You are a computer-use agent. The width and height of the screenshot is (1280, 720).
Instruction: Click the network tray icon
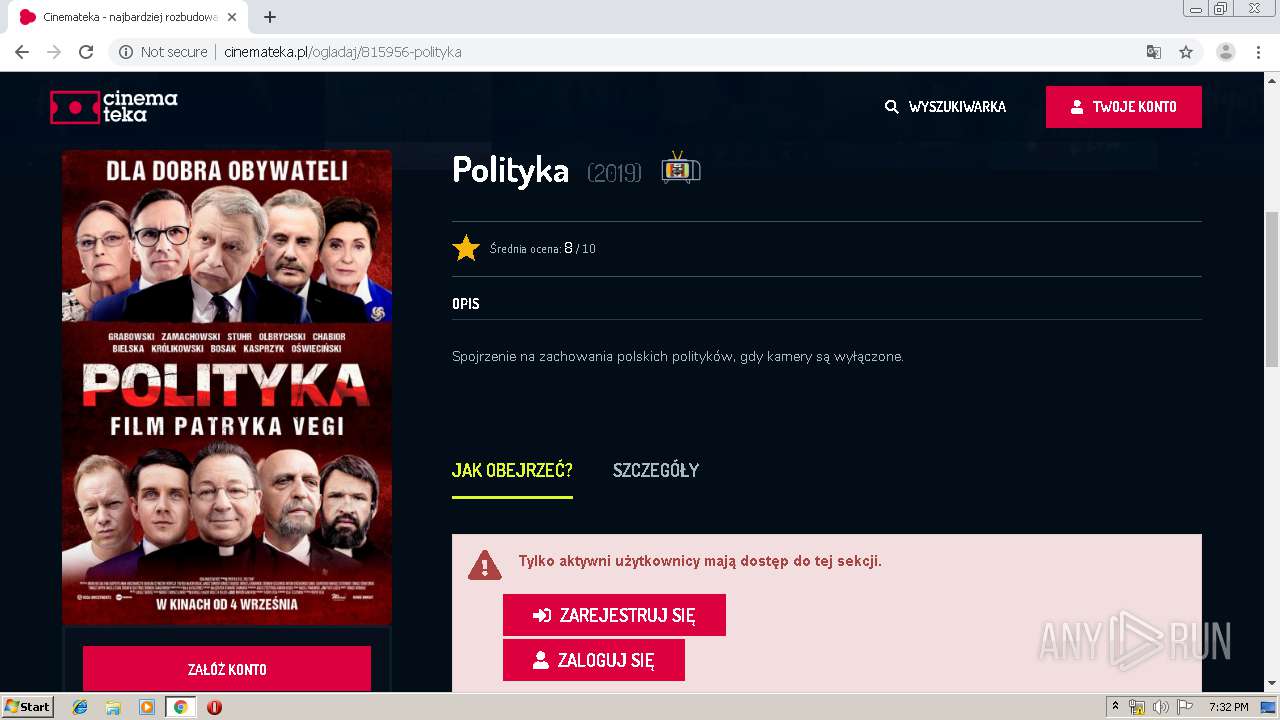(x=1137, y=707)
